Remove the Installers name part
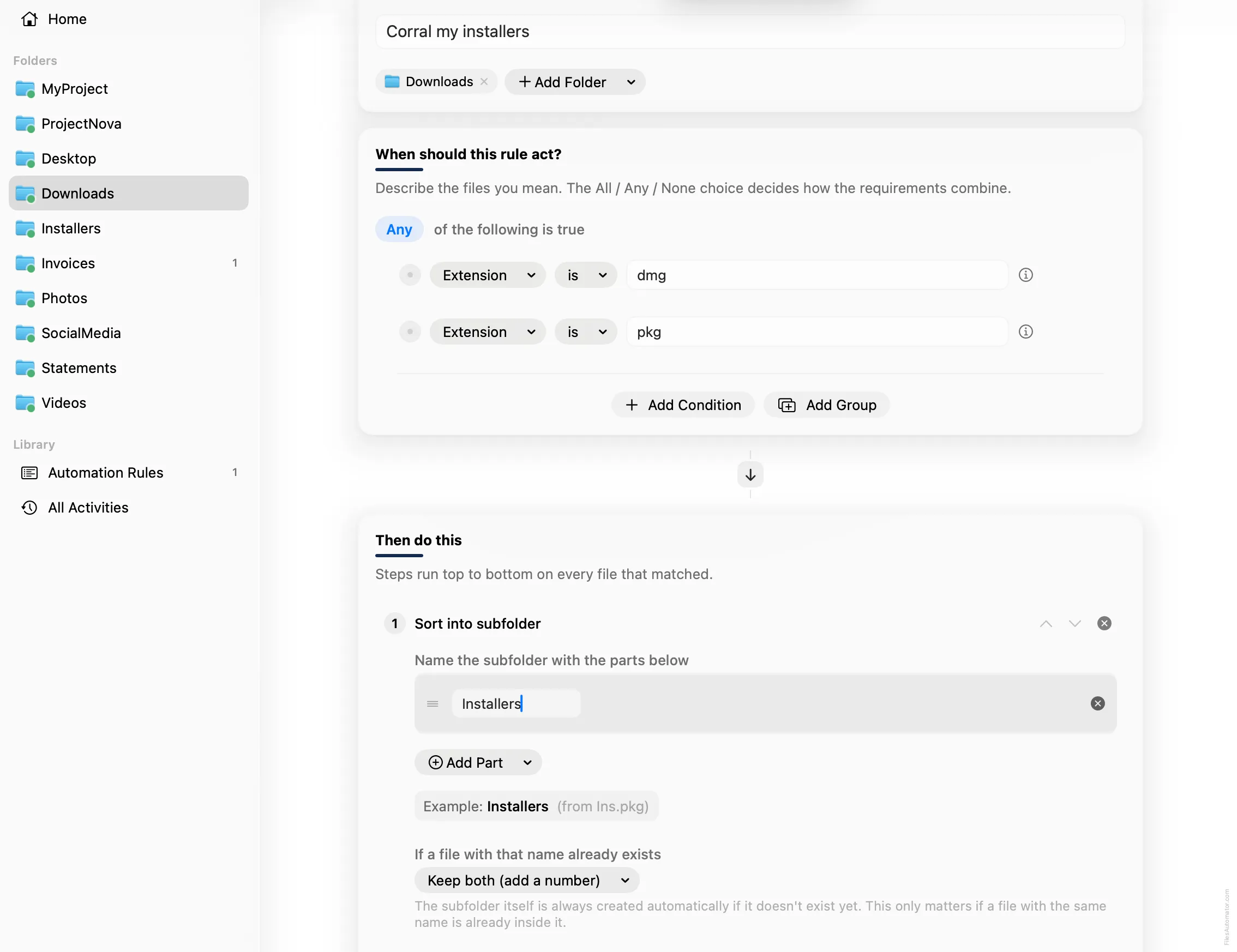The image size is (1237, 952). coord(1098,703)
